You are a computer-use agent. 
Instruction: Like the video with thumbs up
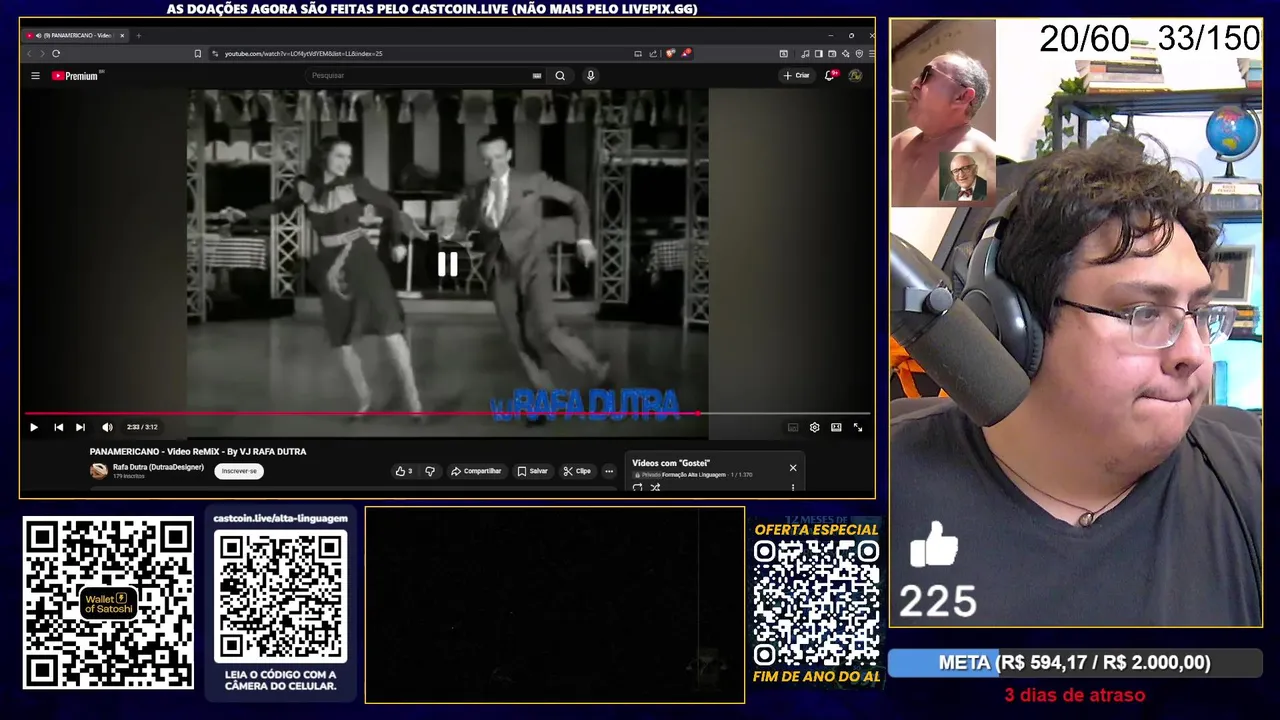click(x=404, y=471)
